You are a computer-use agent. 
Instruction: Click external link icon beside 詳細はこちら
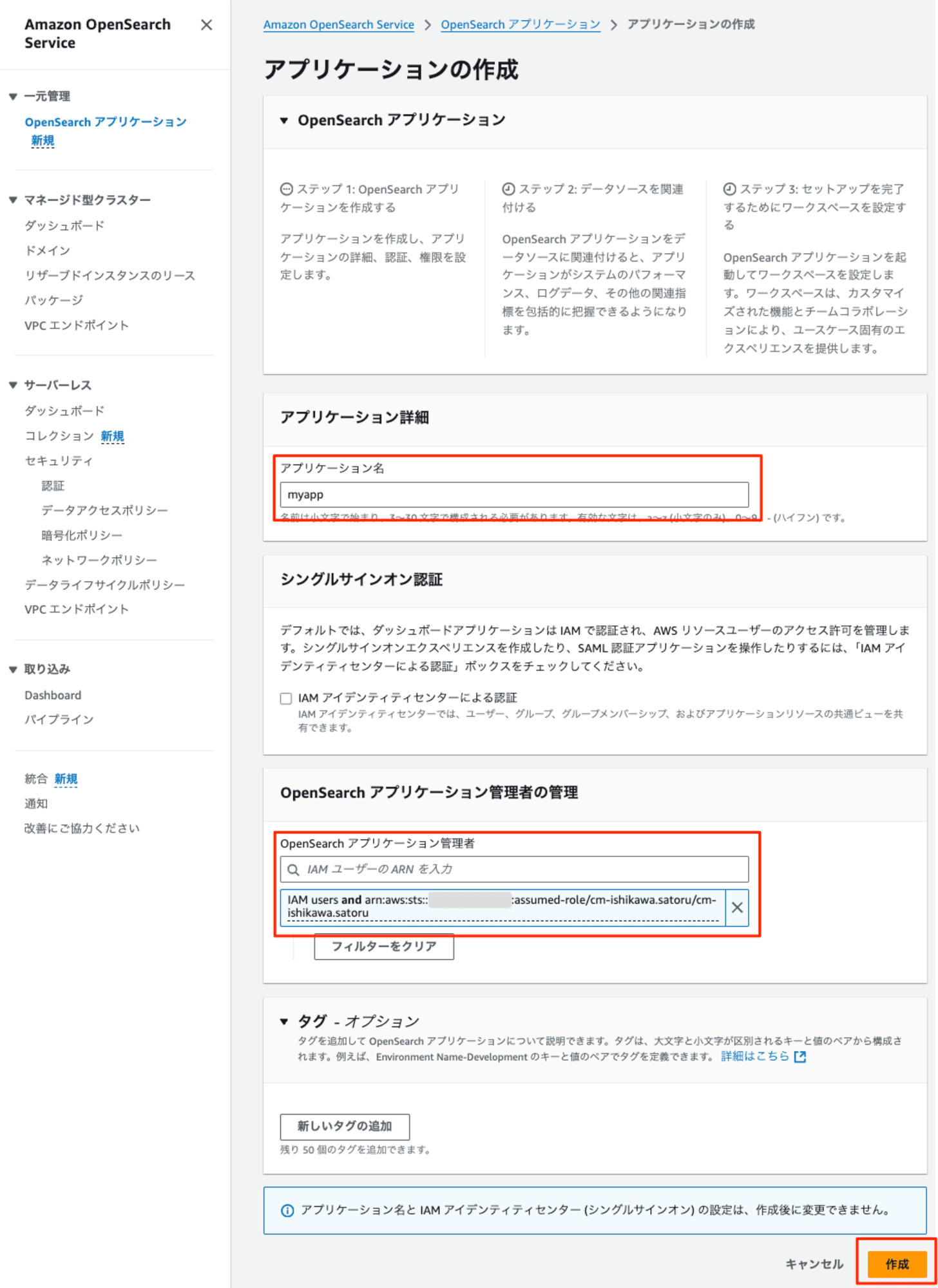click(800, 1057)
